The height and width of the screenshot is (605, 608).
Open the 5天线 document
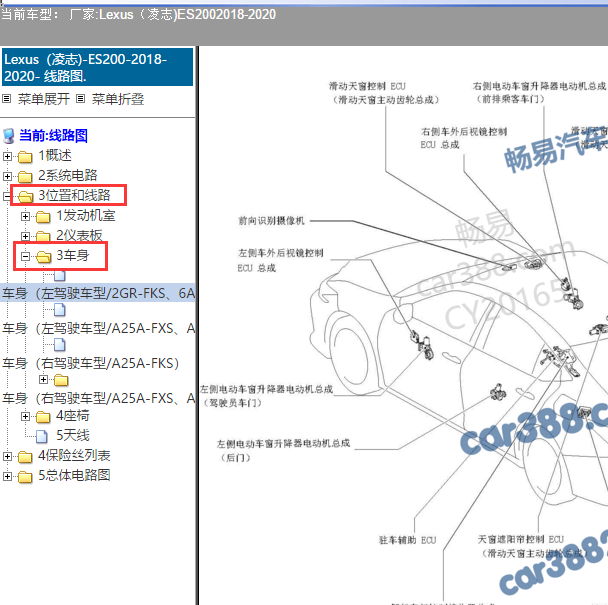tap(73, 435)
